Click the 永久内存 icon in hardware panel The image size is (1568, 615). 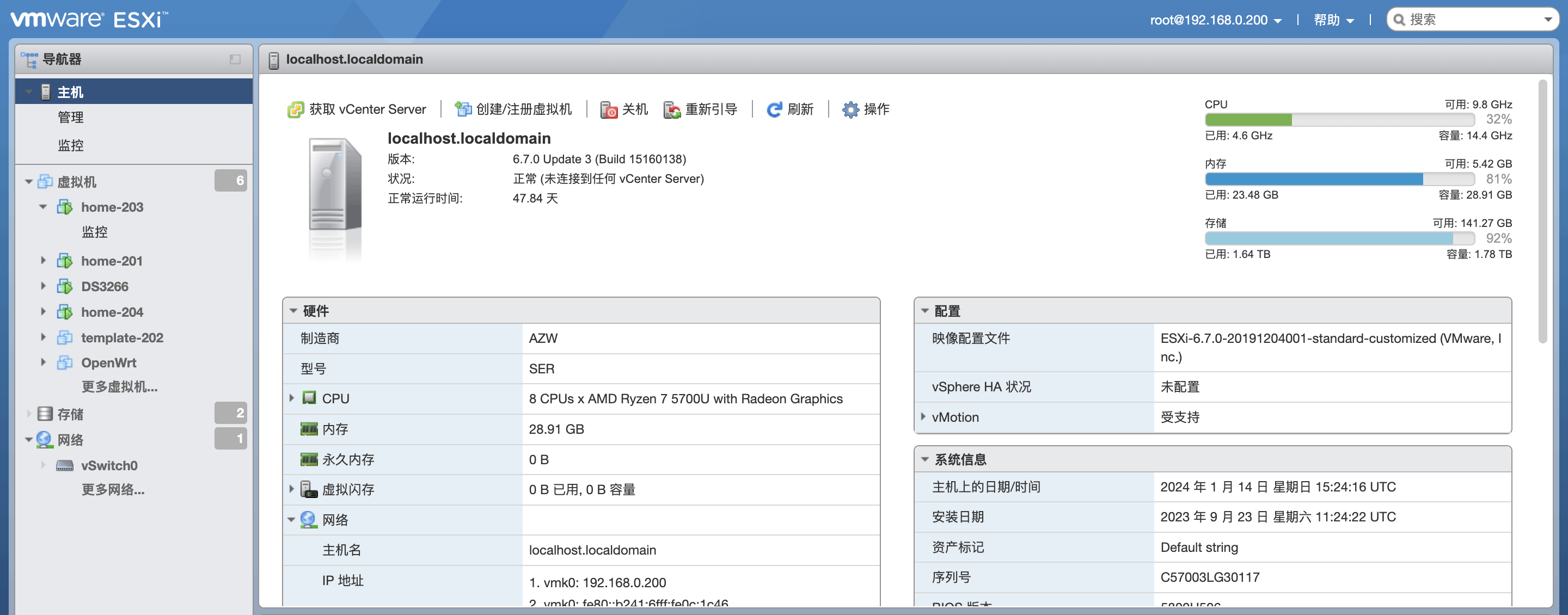(x=309, y=459)
